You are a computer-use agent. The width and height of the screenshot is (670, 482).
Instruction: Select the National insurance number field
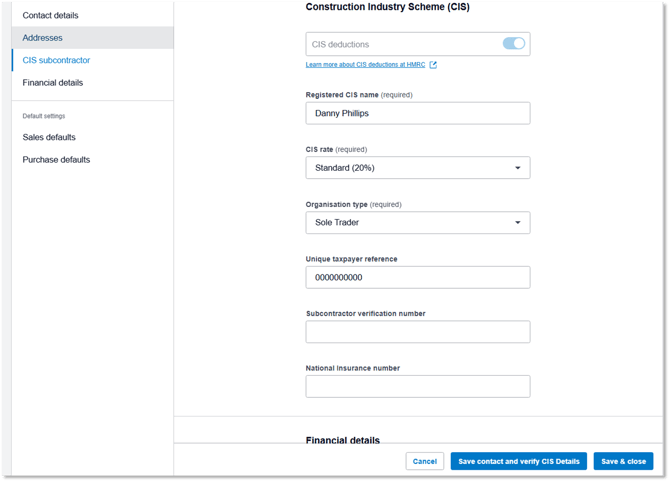[x=417, y=386]
